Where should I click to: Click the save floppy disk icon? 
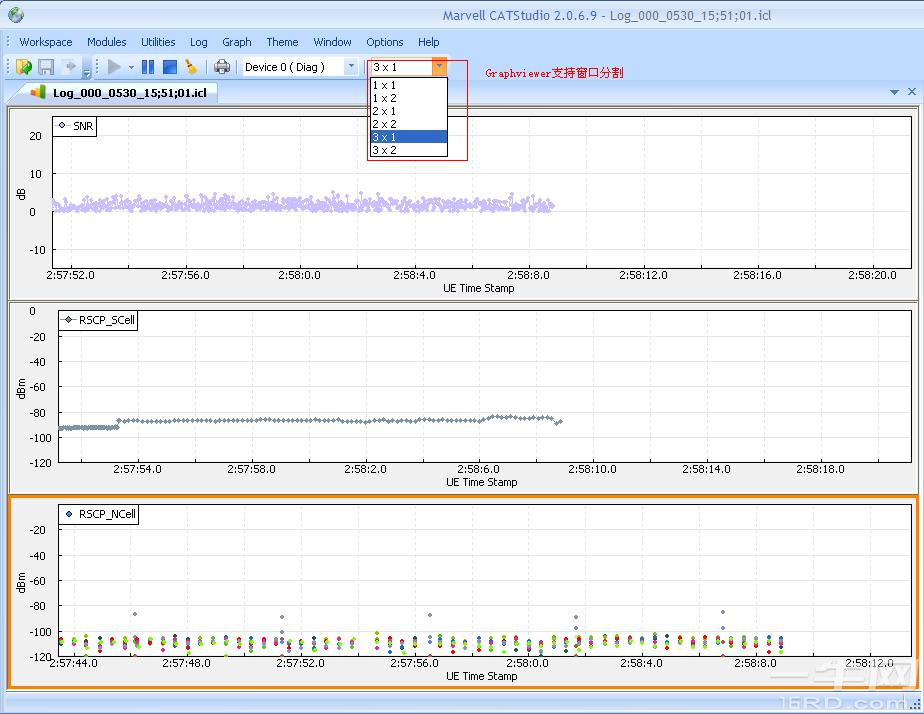tap(46, 67)
